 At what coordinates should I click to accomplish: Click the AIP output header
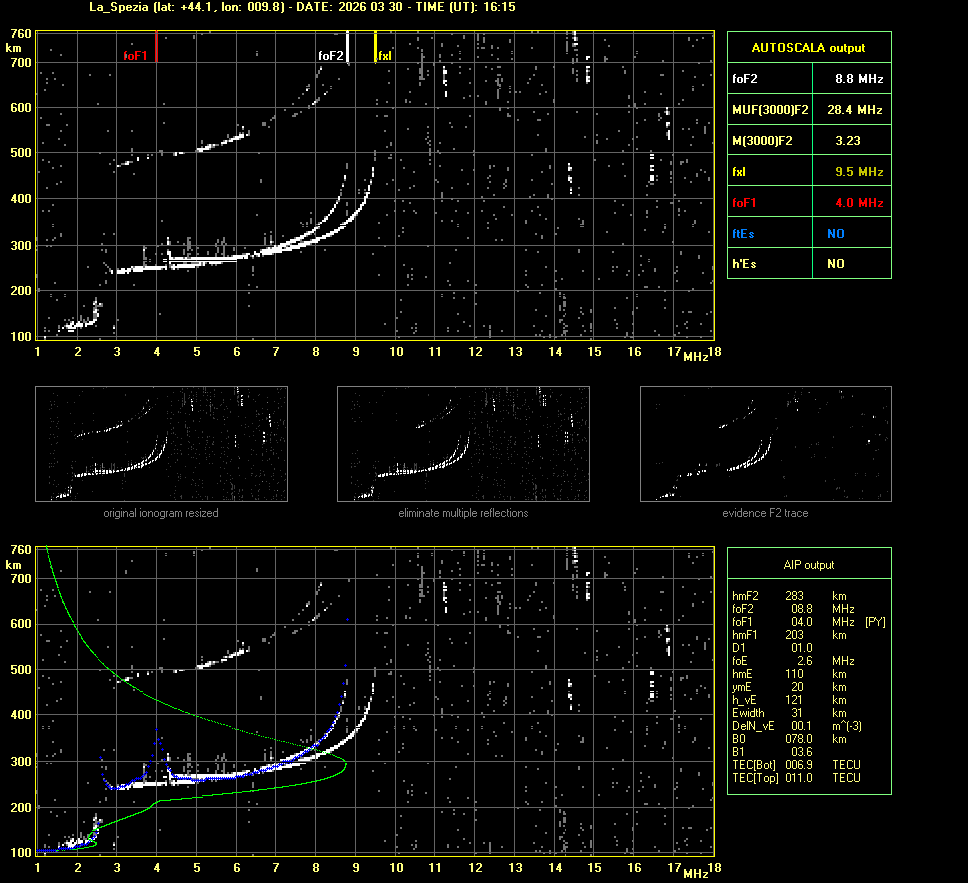[x=808, y=565]
